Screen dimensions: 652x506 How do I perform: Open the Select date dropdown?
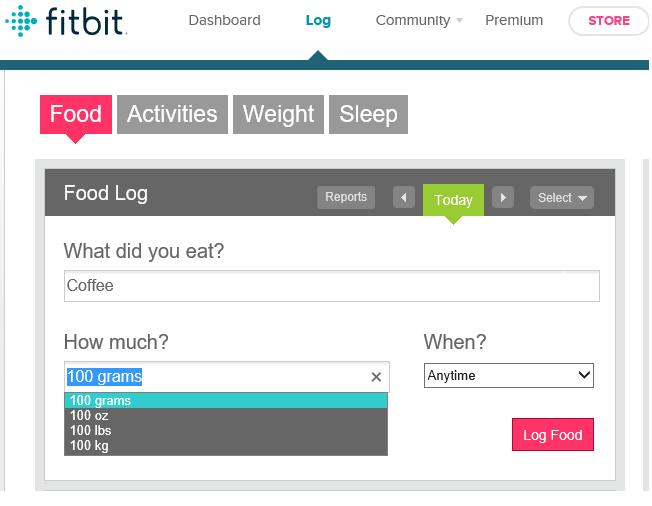click(x=561, y=198)
